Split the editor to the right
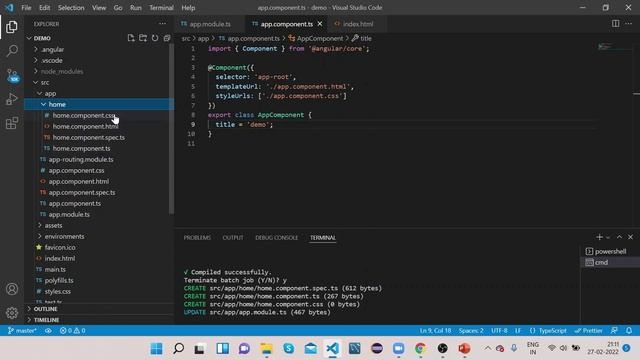The width and height of the screenshot is (640, 360). (x=616, y=24)
